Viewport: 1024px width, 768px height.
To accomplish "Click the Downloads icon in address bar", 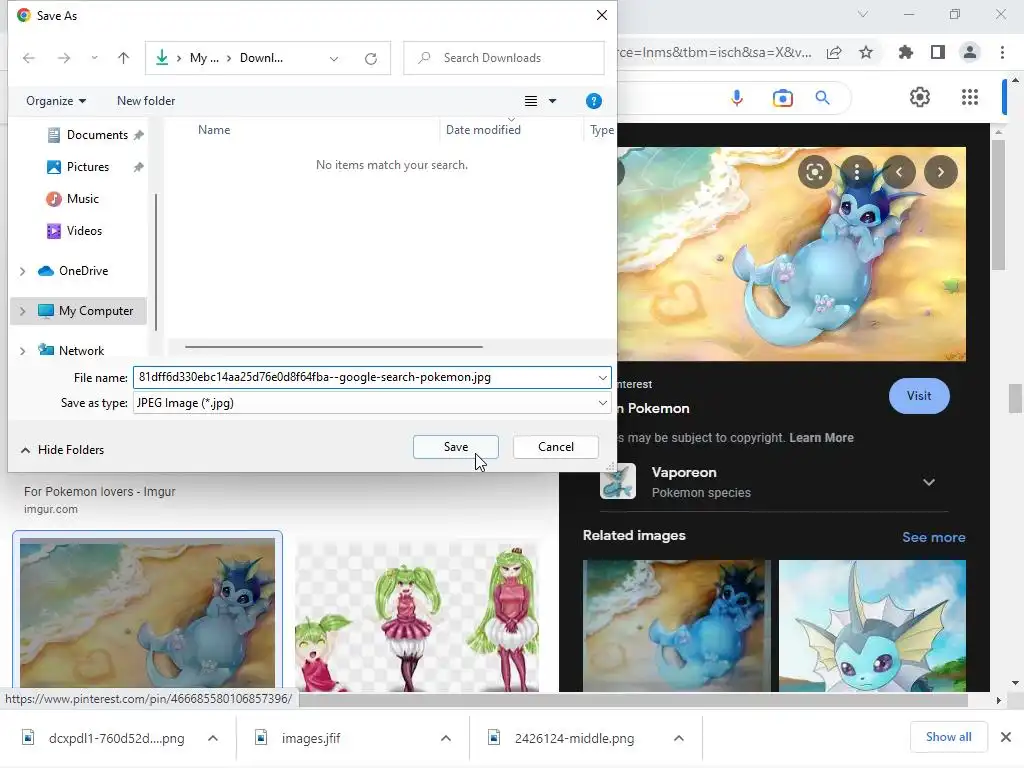I will point(162,58).
